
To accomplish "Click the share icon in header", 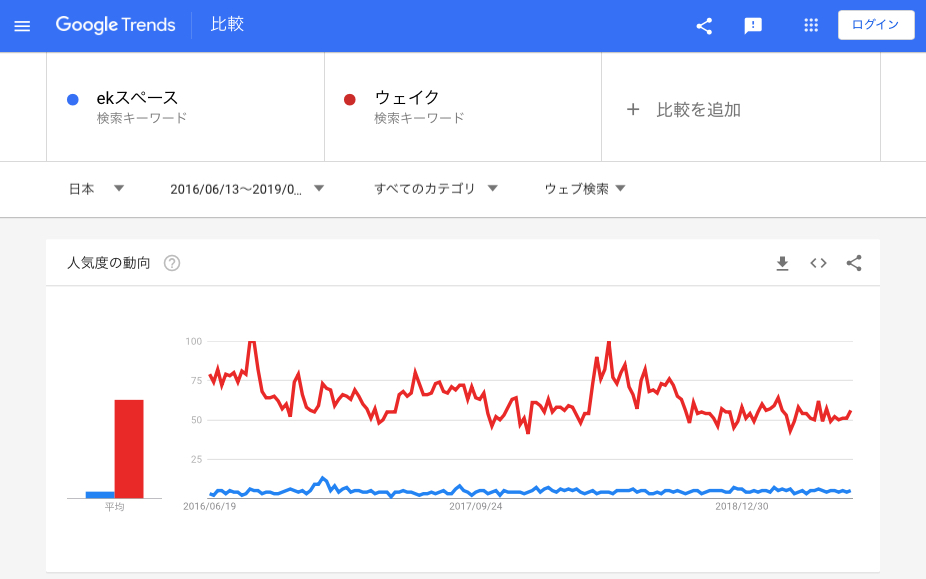I will pyautogui.click(x=704, y=26).
